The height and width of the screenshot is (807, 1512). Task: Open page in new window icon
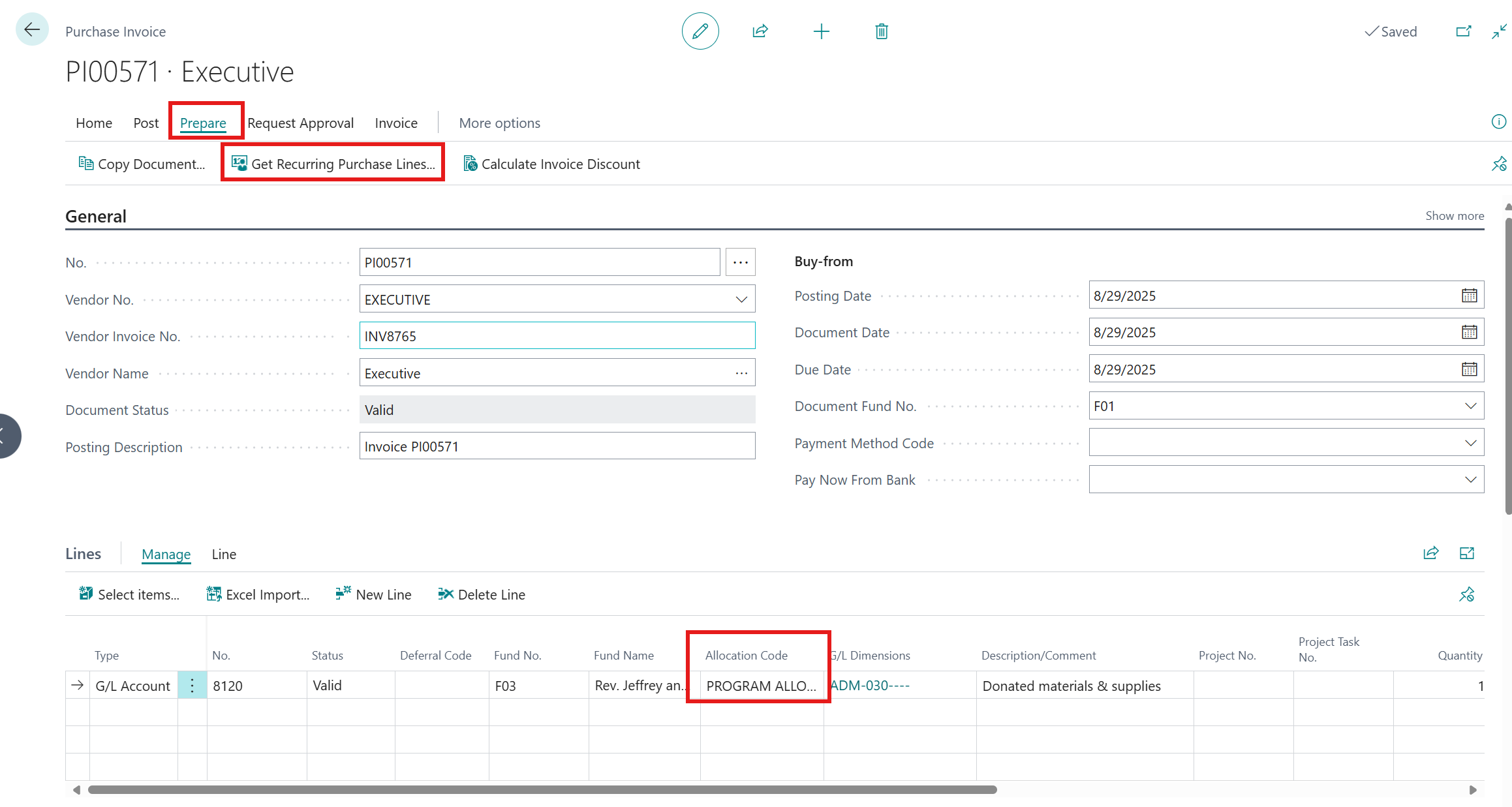click(x=1463, y=31)
